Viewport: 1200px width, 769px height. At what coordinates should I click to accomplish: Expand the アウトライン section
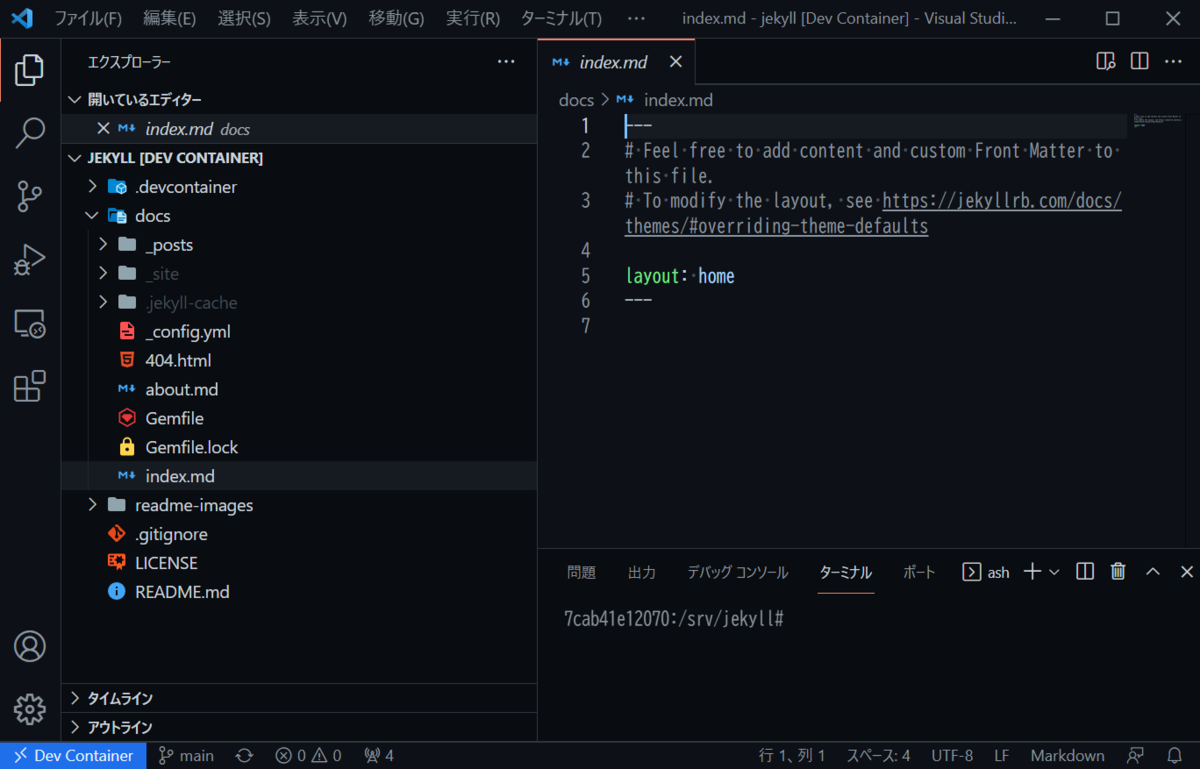(x=299, y=727)
